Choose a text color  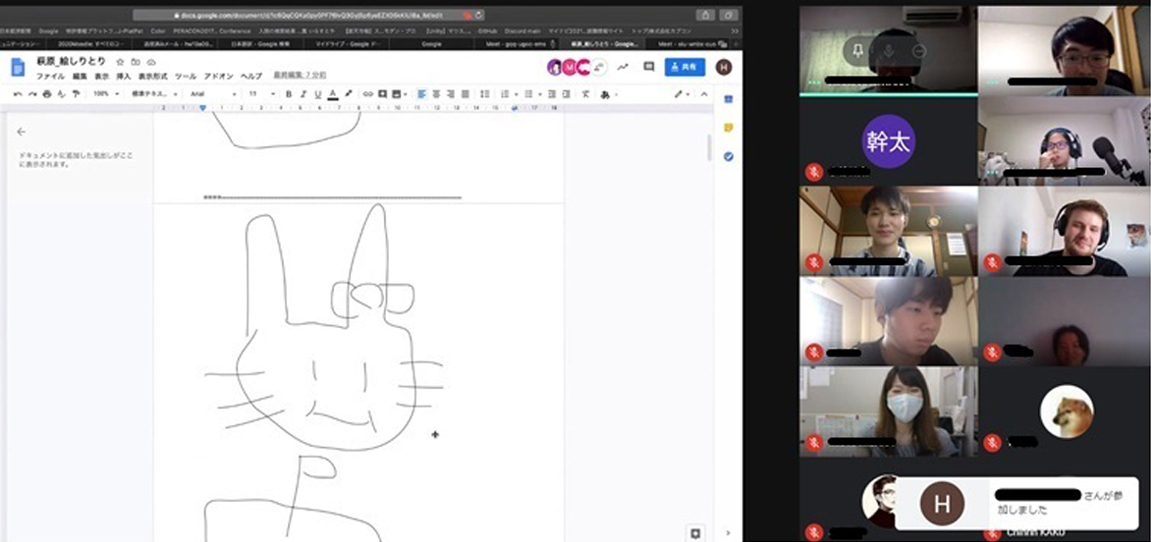coord(333,94)
